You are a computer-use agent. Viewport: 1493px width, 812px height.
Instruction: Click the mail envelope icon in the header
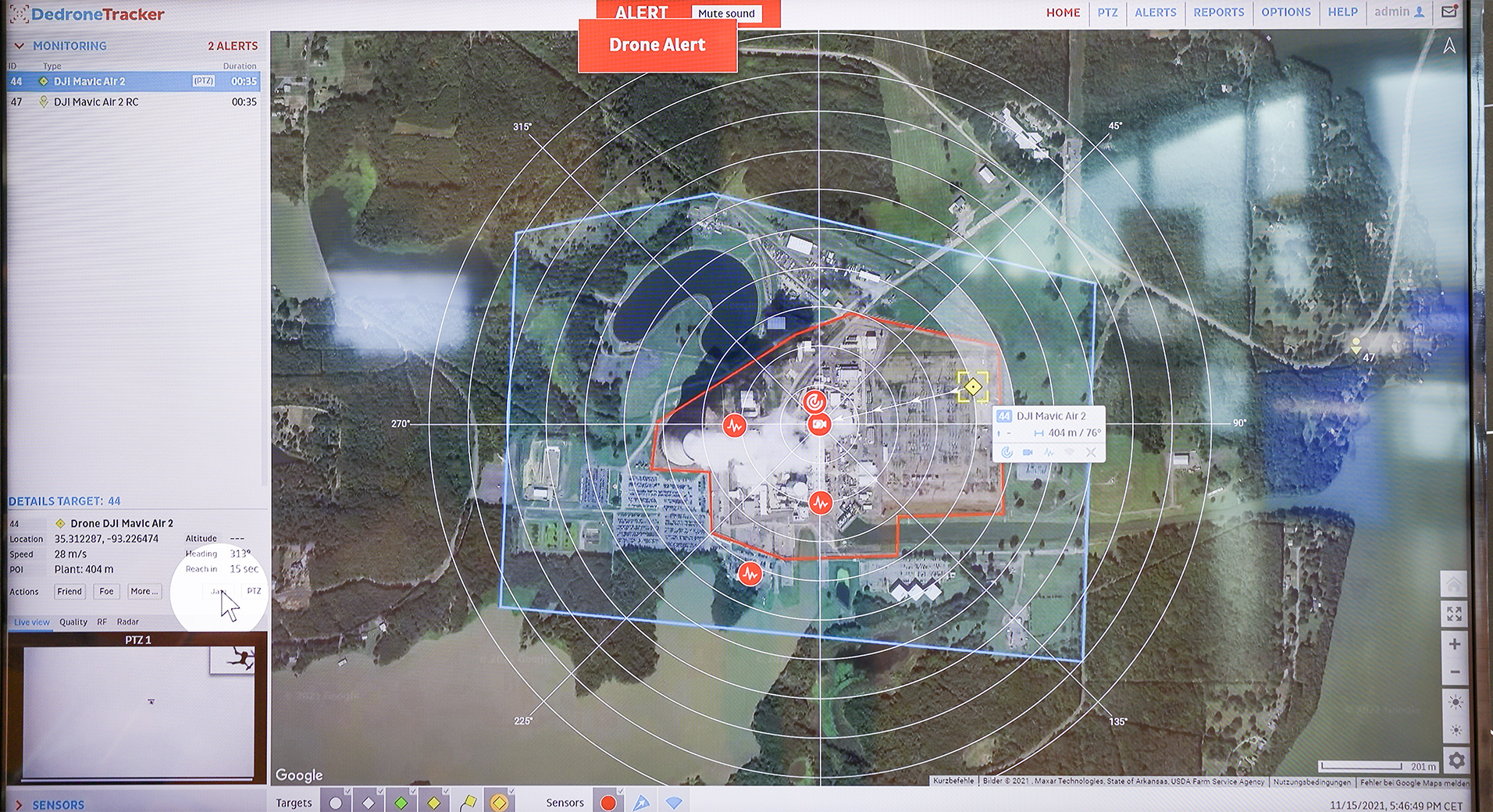pos(1449,12)
